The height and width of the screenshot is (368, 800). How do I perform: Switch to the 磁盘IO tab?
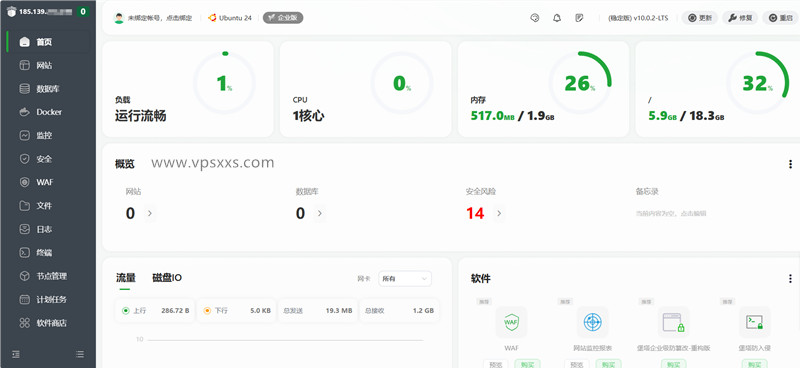167,278
